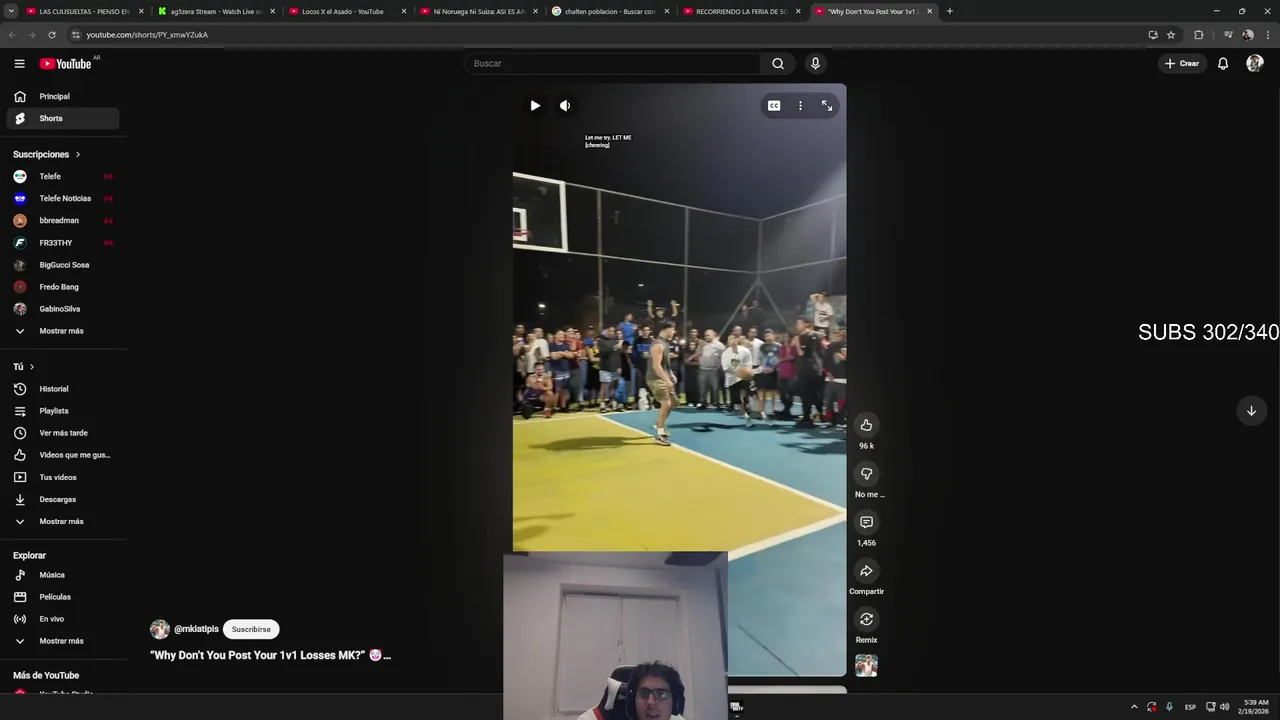Switch to Ni Noruega Ni Suiza tab
The image size is (1280, 720).
coord(478,11)
